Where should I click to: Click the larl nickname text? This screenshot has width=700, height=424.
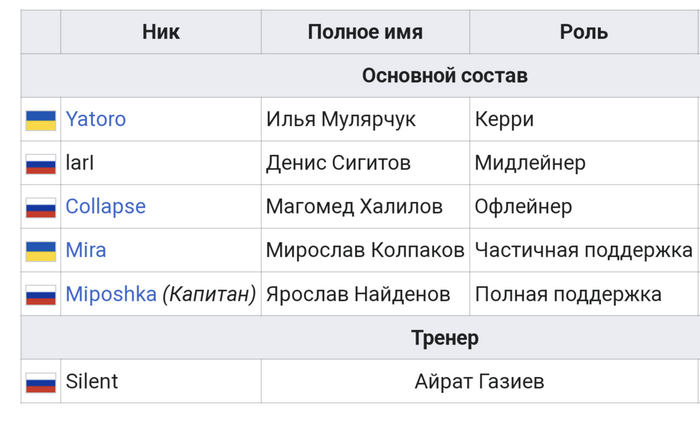click(80, 163)
